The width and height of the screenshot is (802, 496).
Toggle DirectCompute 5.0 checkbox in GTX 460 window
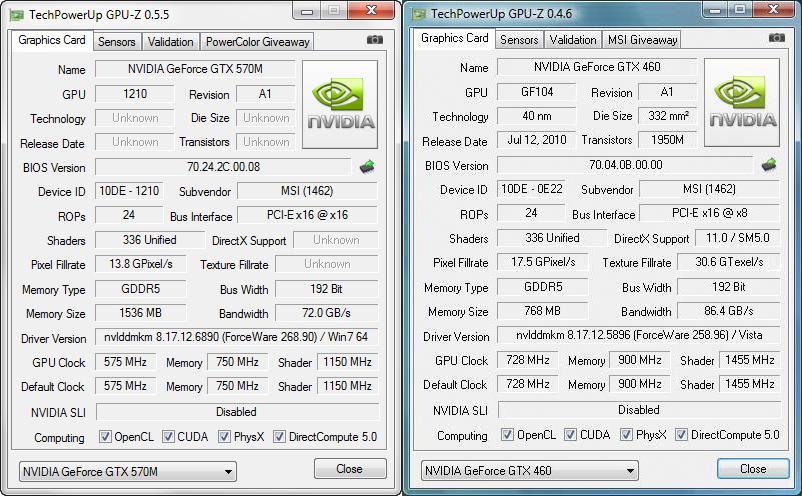coord(682,435)
